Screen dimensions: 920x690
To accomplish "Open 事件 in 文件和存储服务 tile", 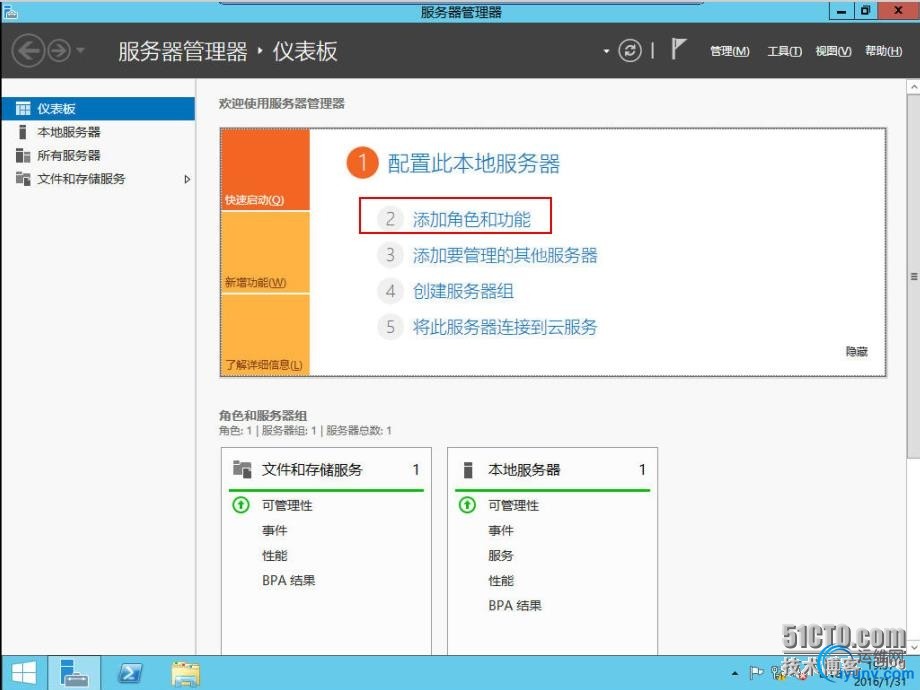I will click(275, 530).
